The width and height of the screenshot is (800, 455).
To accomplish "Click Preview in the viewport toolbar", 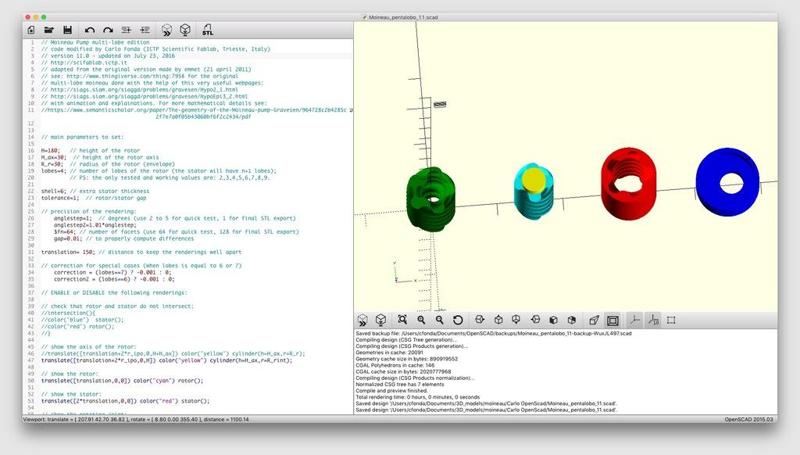I will tap(362, 320).
